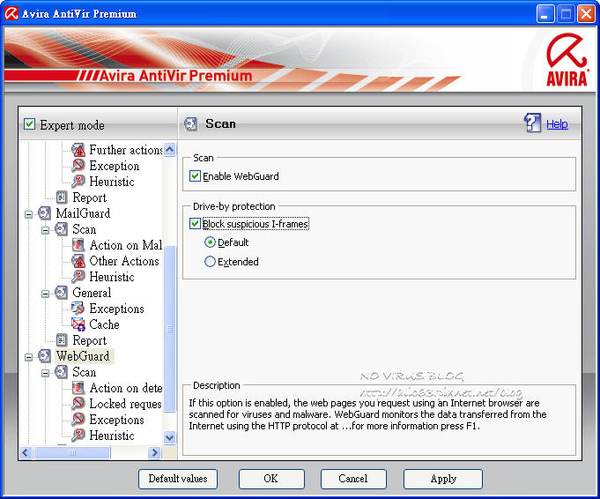Viewport: 600px width, 499px height.
Task: Uncheck Enable WebGuard
Action: (195, 176)
